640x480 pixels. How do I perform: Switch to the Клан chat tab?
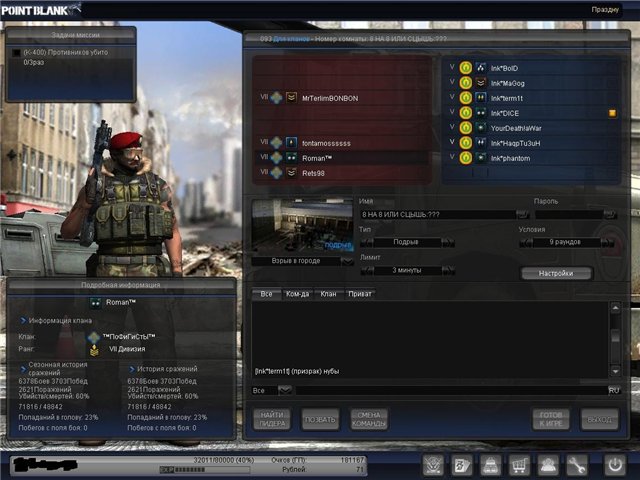328,294
